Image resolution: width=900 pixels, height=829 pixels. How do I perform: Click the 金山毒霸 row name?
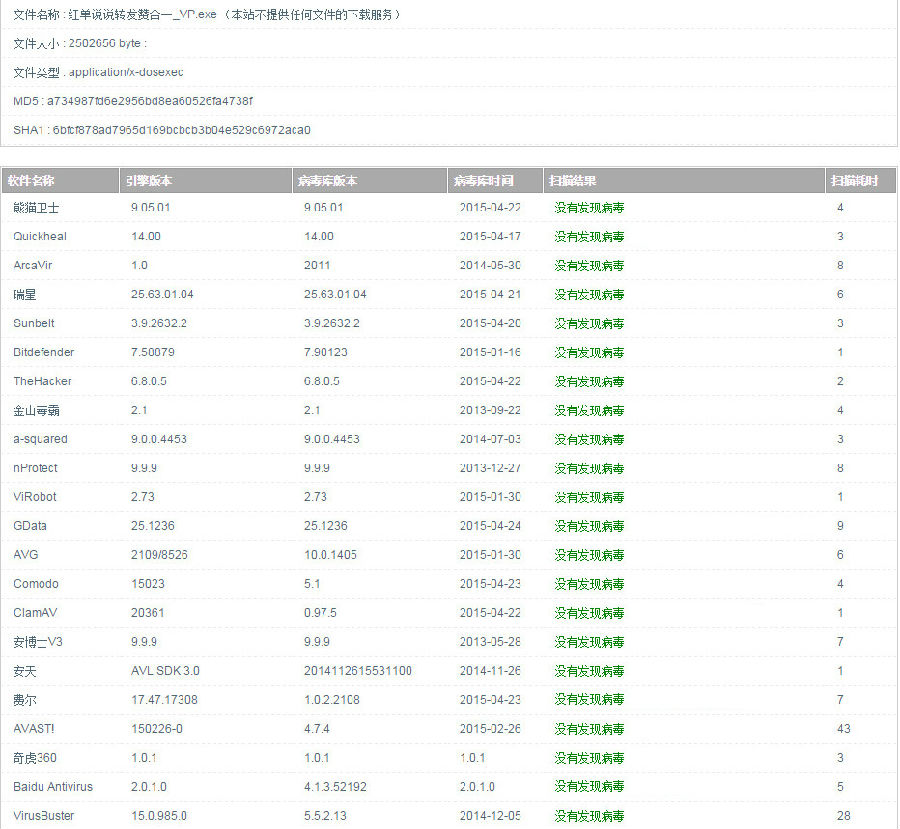tap(36, 410)
